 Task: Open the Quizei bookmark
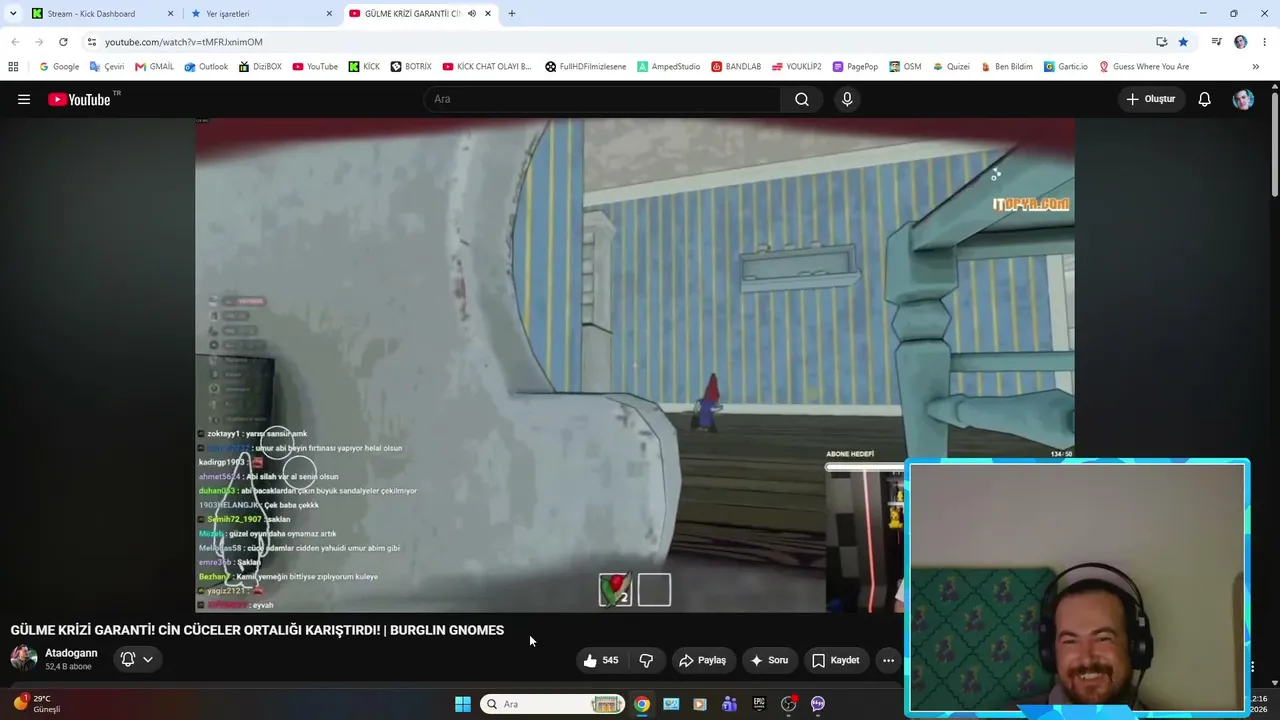click(951, 67)
